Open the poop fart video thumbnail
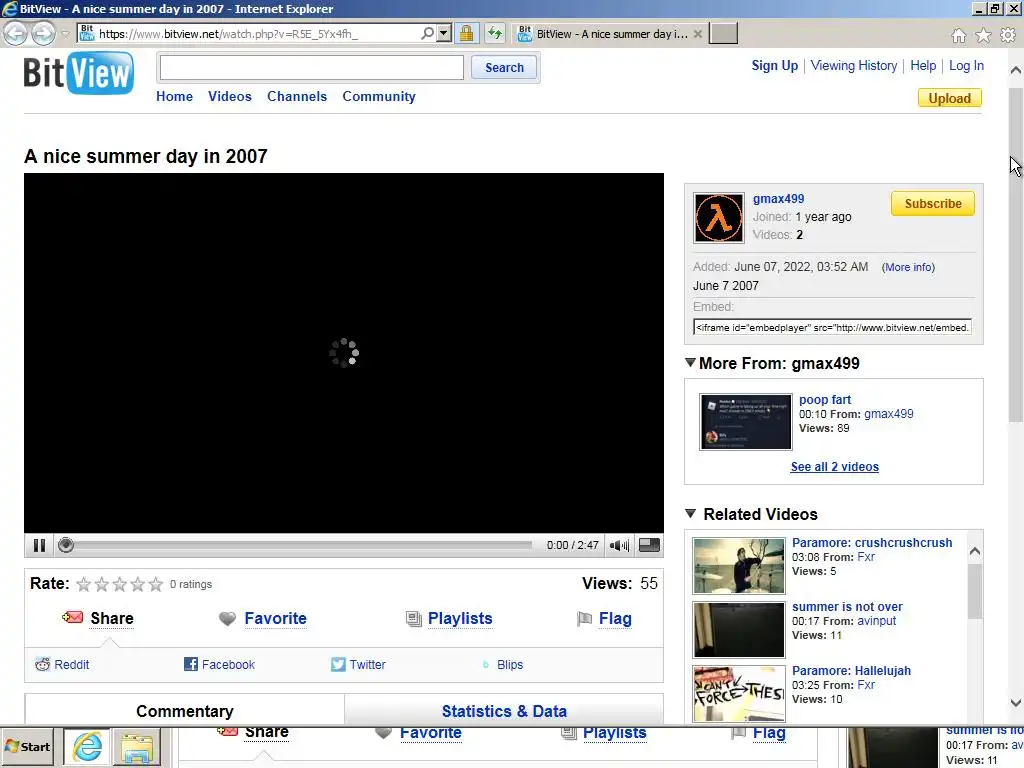Viewport: 1024px width, 768px height. pyautogui.click(x=746, y=422)
